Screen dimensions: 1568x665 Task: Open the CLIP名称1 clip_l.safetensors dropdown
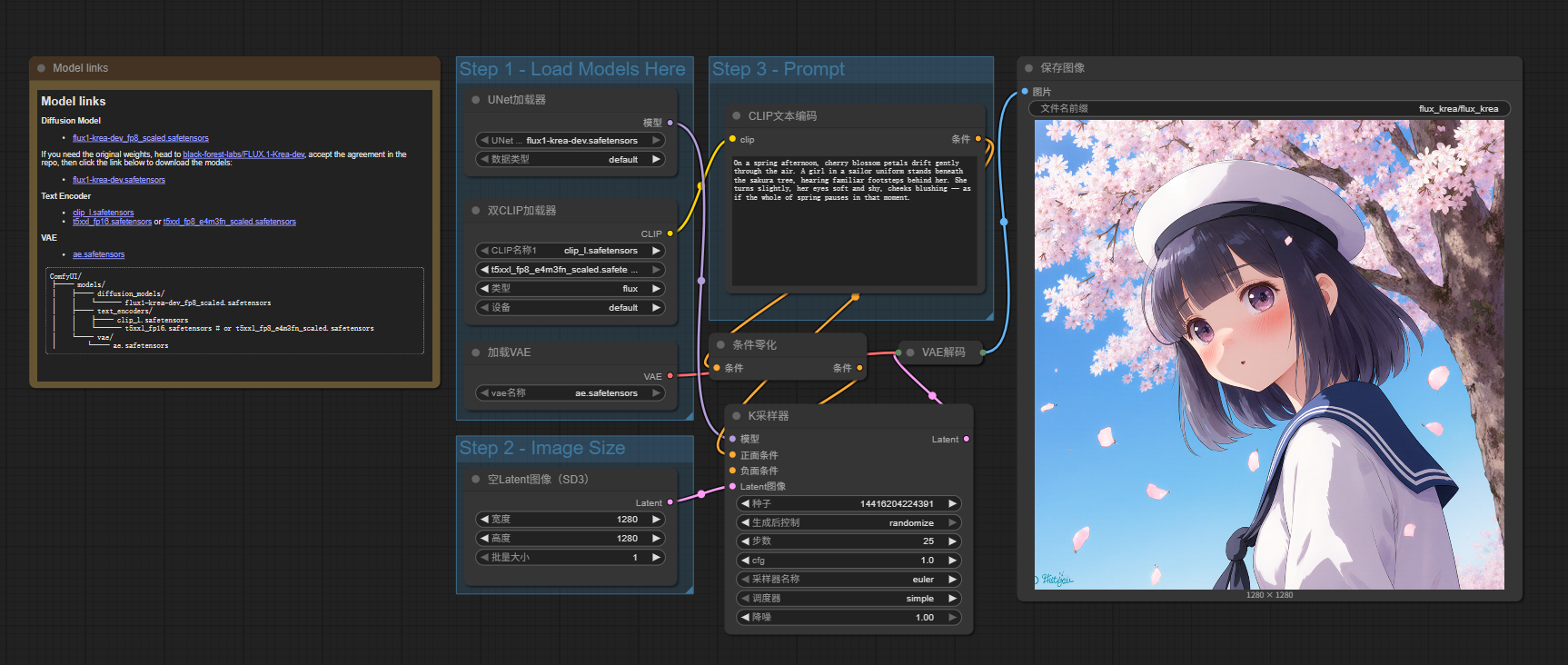tap(571, 251)
